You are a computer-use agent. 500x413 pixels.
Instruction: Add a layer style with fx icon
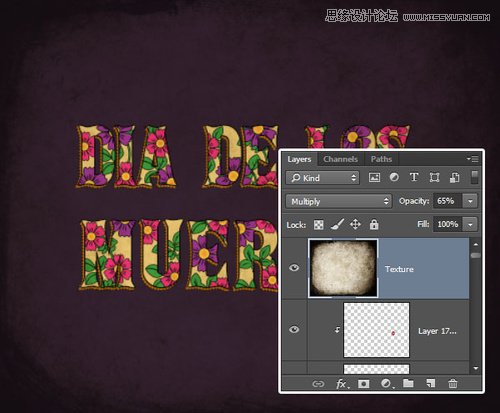pyautogui.click(x=342, y=384)
